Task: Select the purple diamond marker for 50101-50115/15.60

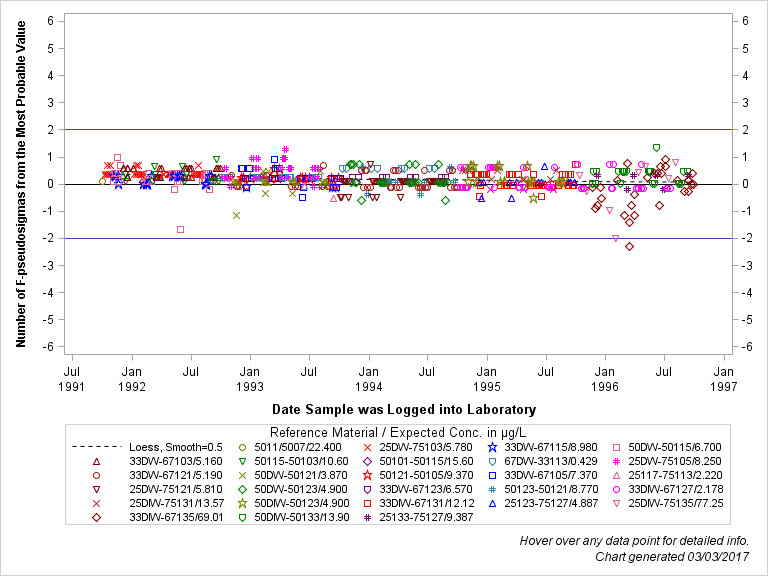Action: 367,461
